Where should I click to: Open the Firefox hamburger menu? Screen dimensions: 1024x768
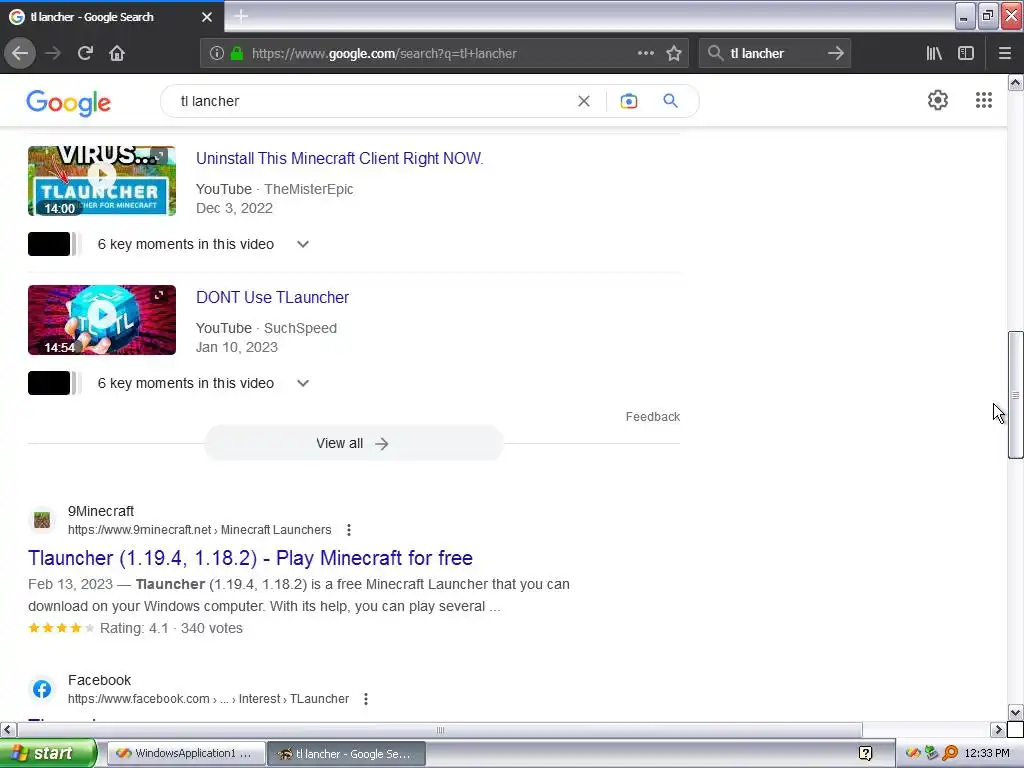pos(1005,53)
